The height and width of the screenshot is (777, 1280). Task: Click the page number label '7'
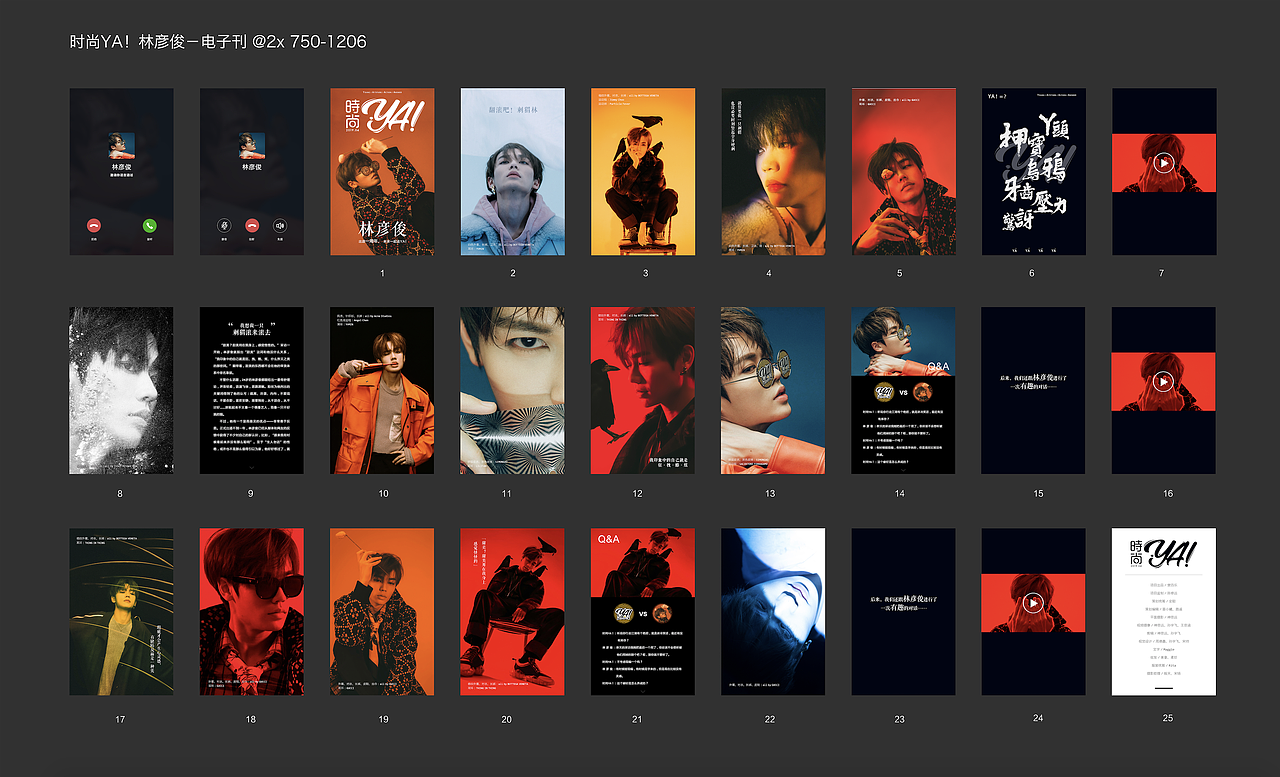click(x=1162, y=273)
